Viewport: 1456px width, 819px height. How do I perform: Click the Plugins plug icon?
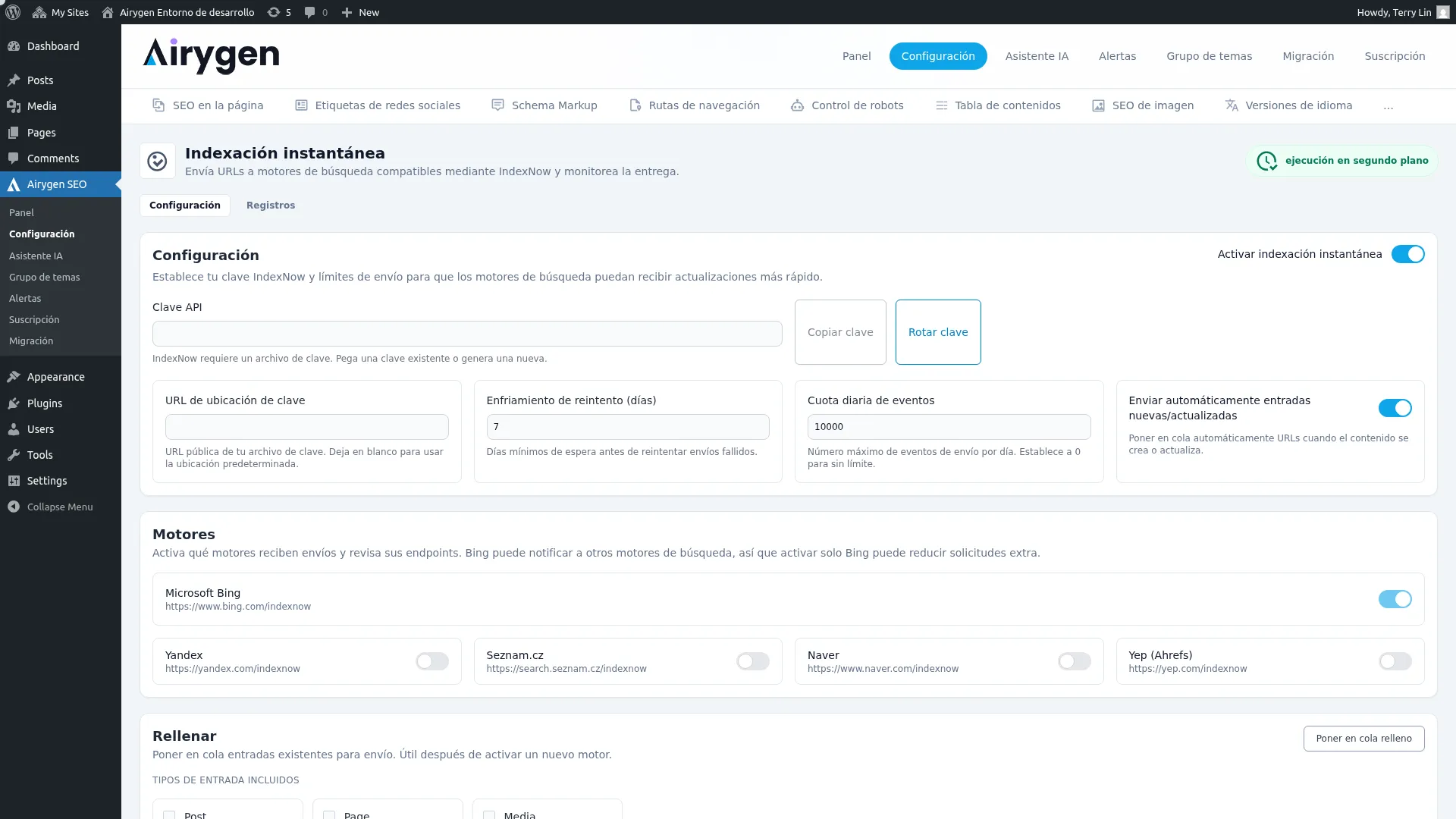(14, 403)
